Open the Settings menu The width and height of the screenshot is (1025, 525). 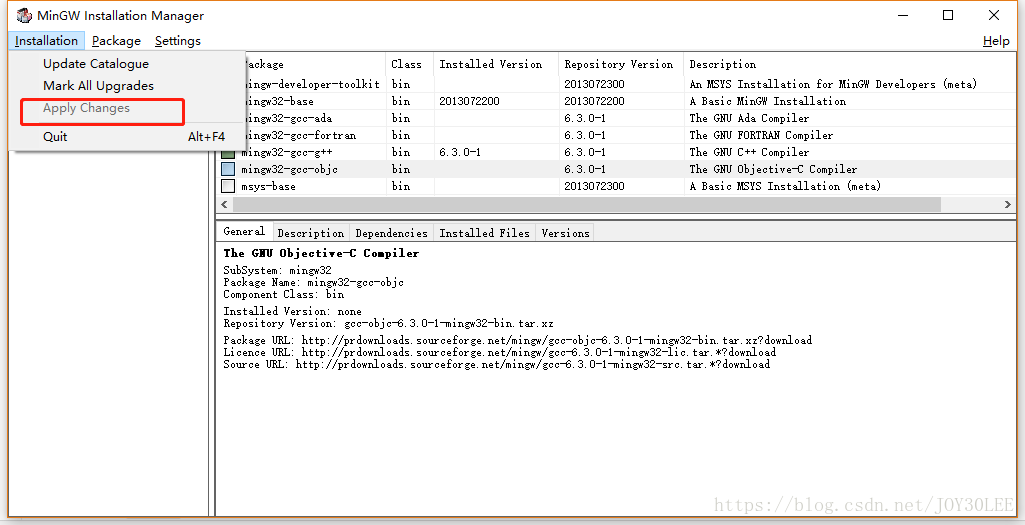[x=178, y=41]
